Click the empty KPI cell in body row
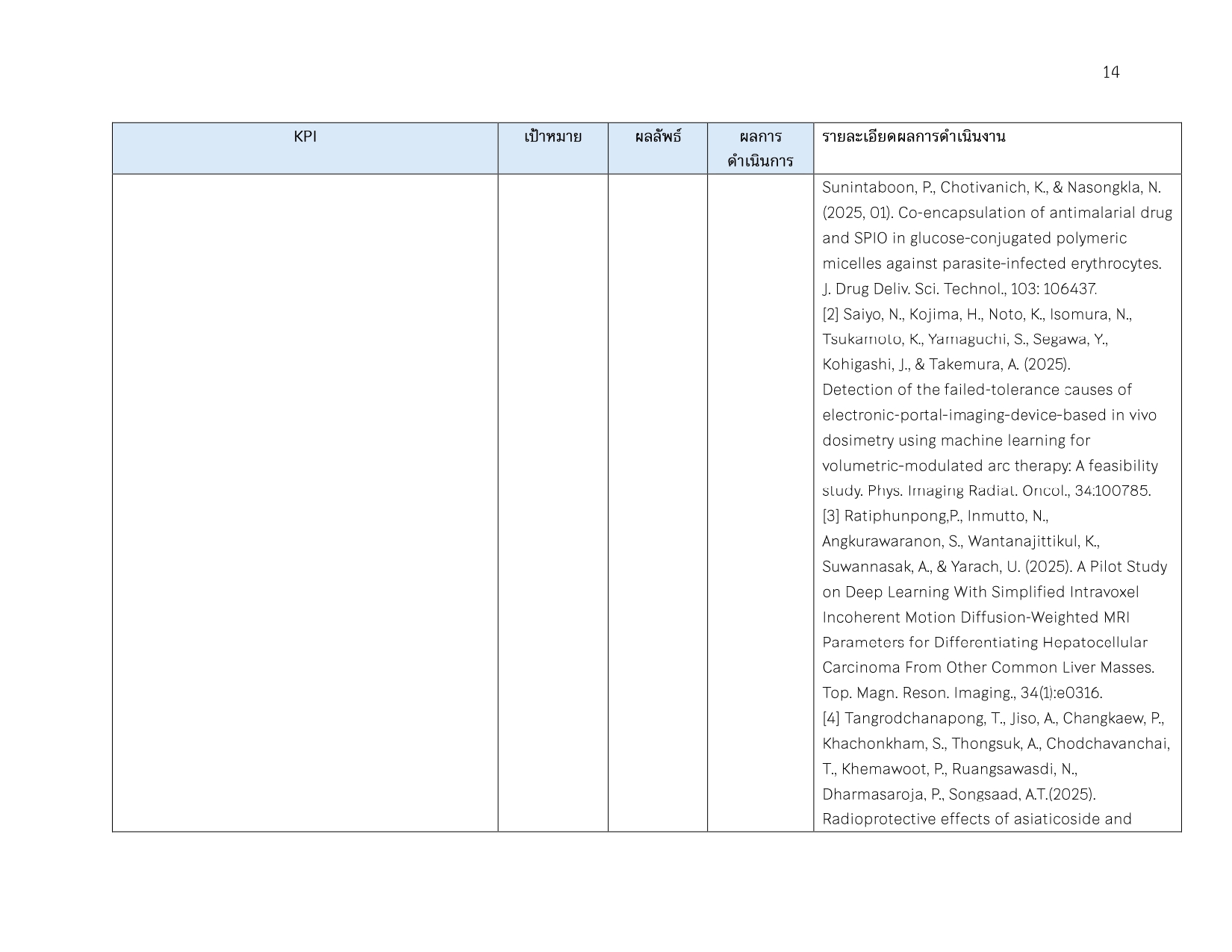1232x952 pixels. coord(305,502)
